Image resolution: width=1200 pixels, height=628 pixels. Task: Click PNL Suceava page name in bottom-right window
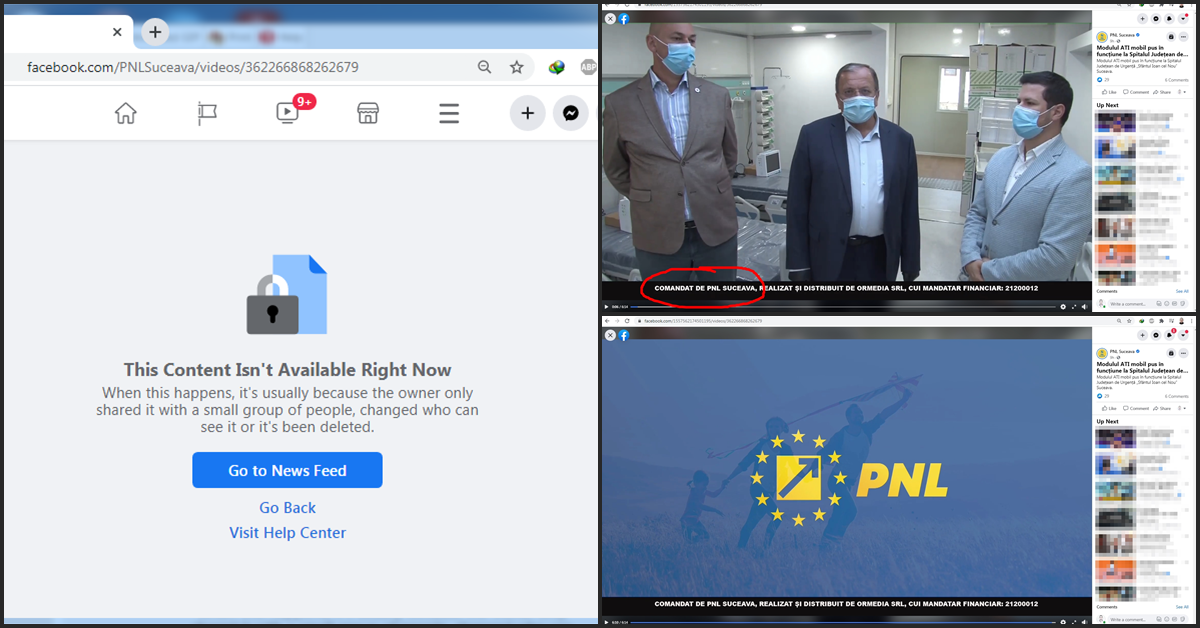click(1122, 351)
